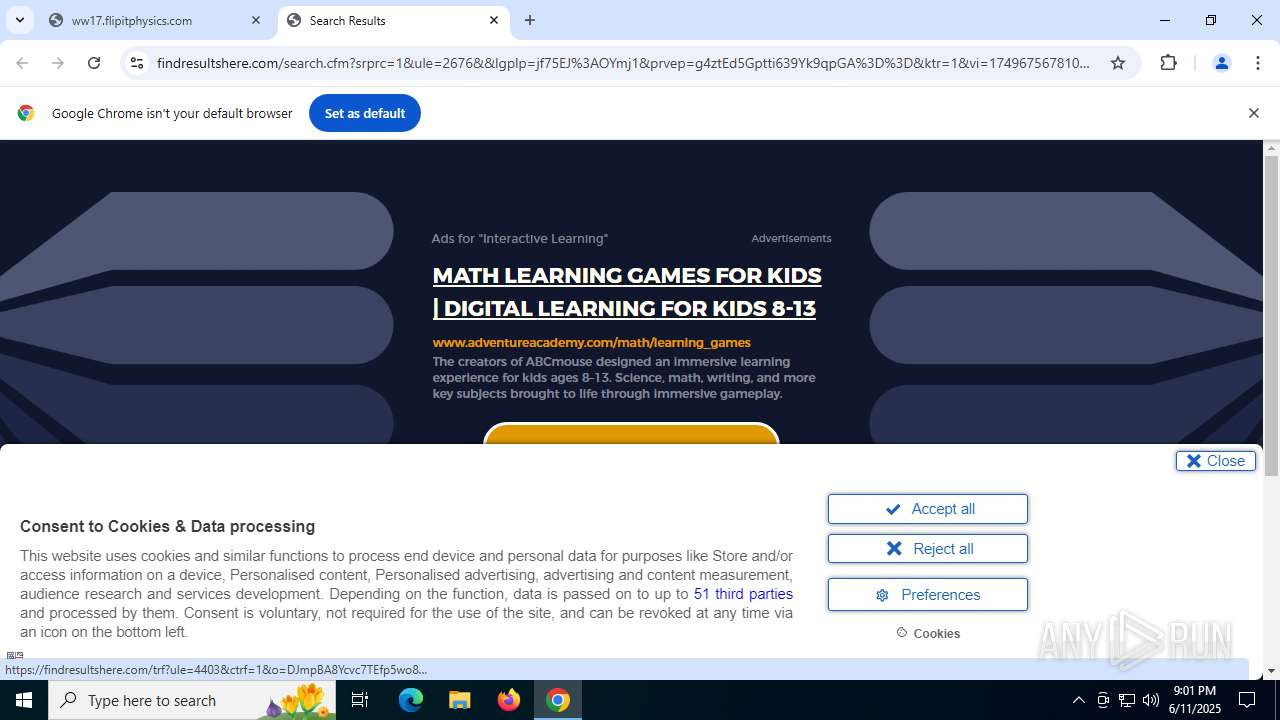The image size is (1280, 720).
Task: Click the scrollbar's down arrow
Action: (1271, 671)
